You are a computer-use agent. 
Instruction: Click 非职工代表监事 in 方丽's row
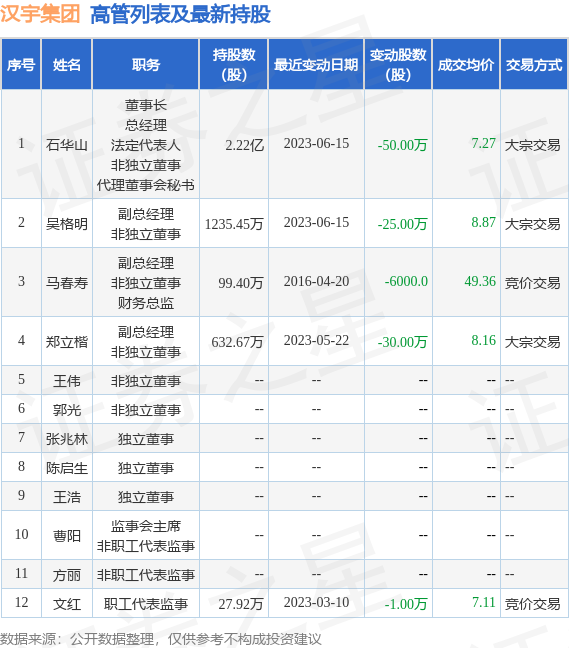[146, 575]
